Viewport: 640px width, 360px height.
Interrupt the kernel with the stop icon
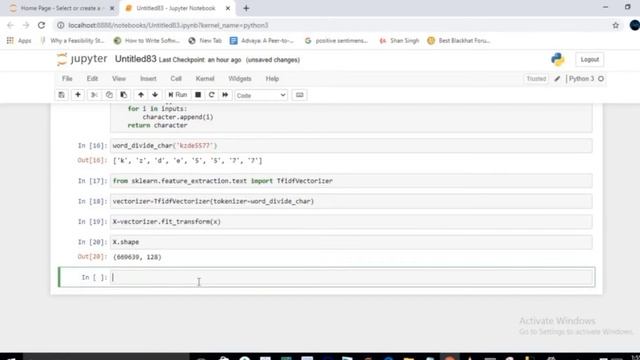point(198,95)
